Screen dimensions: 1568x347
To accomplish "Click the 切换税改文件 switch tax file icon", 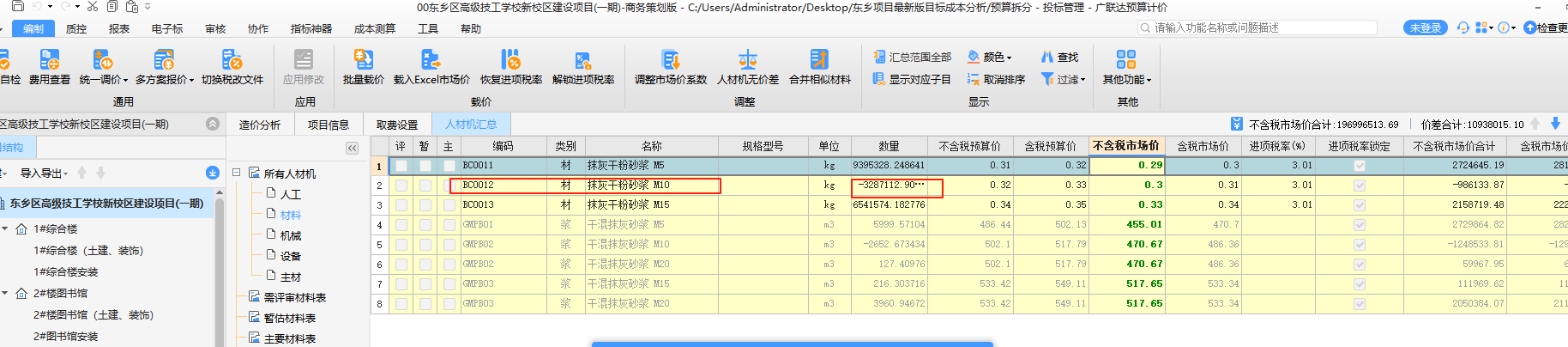I will coord(232,59).
